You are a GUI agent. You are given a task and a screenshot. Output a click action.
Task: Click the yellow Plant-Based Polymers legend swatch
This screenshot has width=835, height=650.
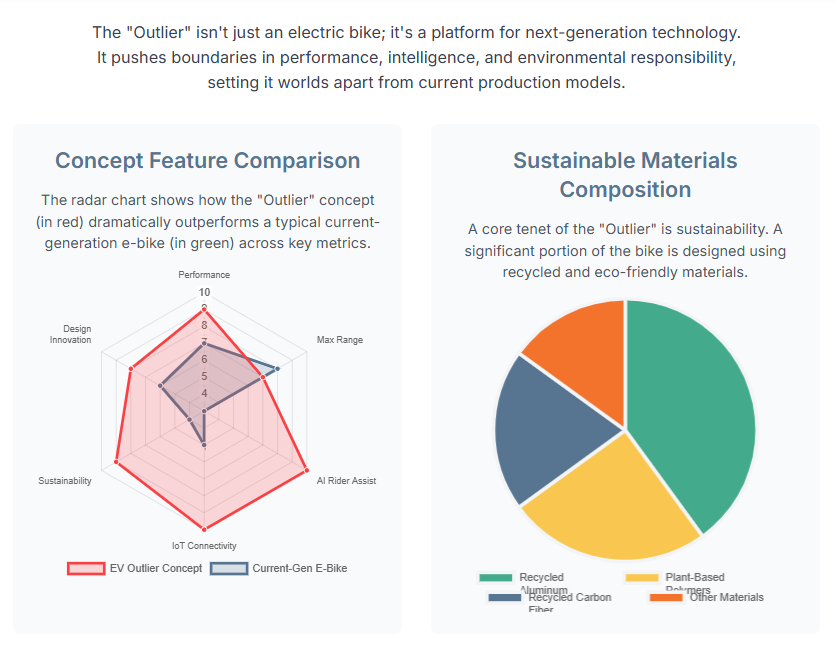tap(641, 577)
